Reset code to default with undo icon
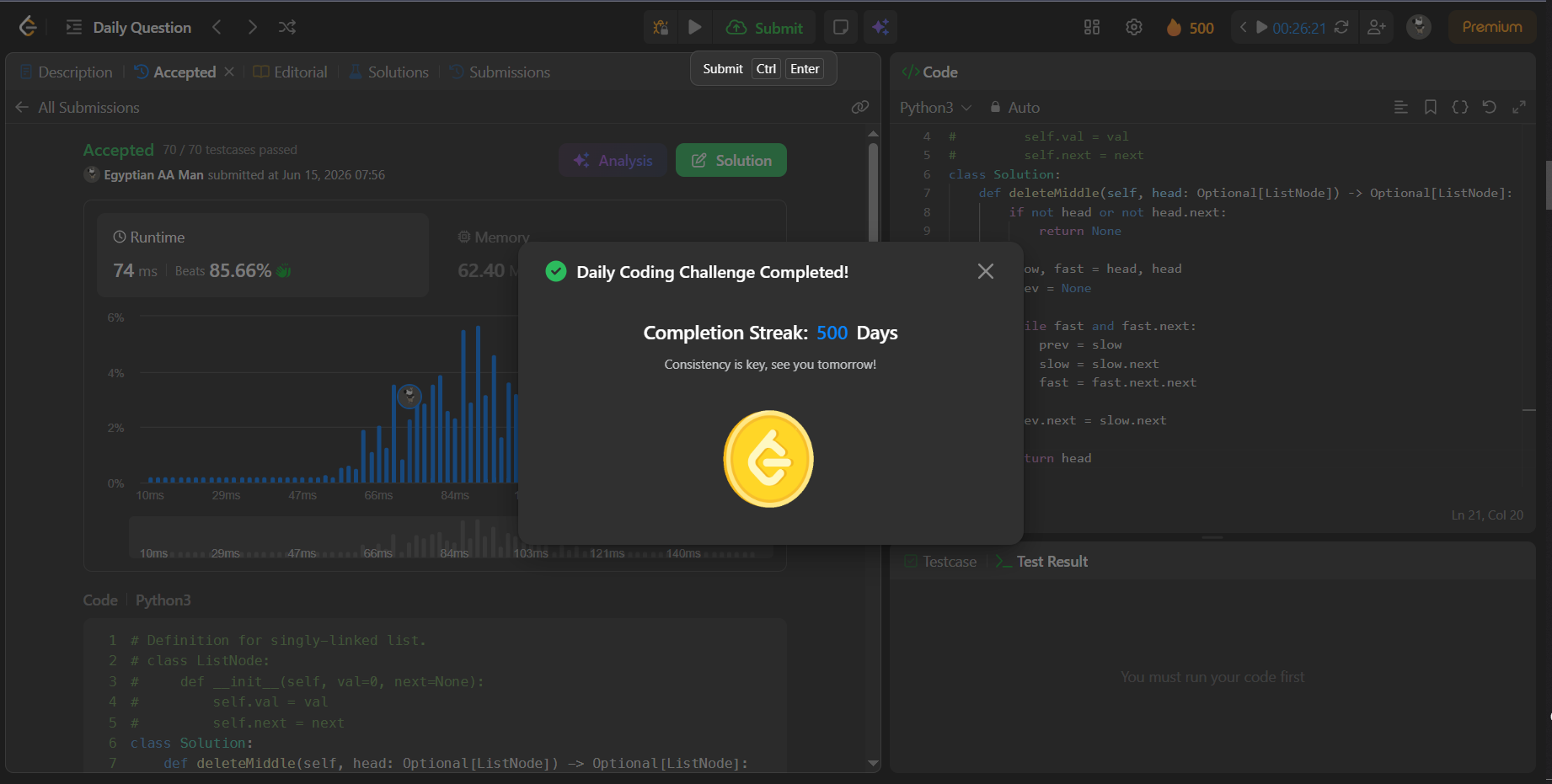This screenshot has height=784, width=1552. pos(1490,107)
